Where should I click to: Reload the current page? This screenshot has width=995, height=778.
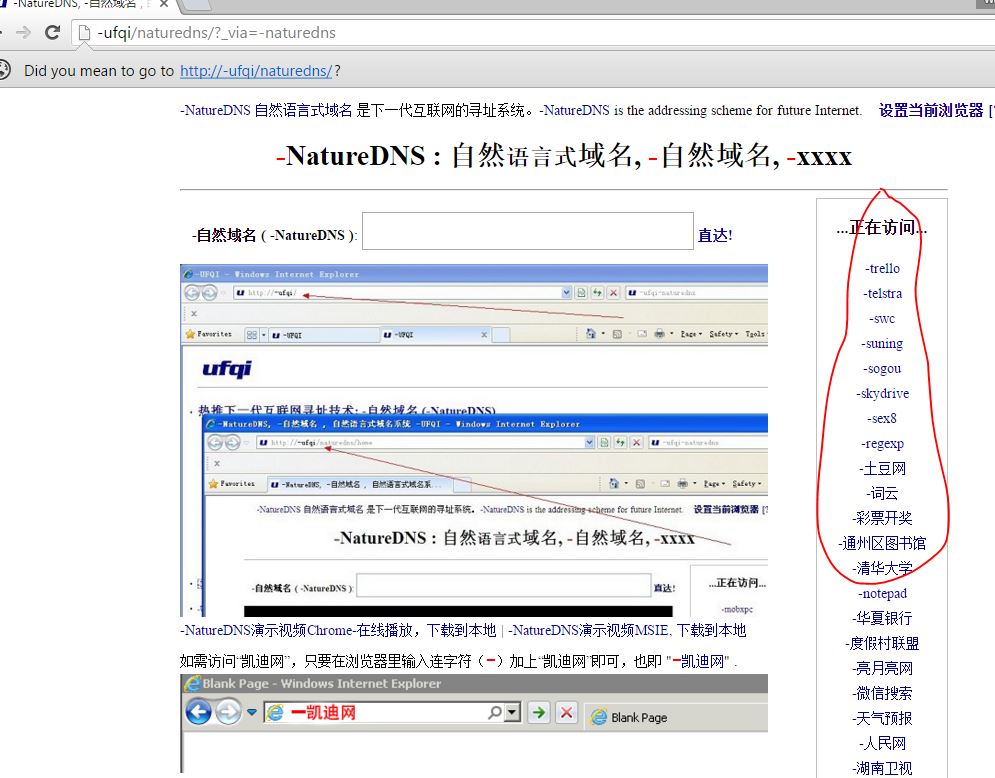pos(51,31)
